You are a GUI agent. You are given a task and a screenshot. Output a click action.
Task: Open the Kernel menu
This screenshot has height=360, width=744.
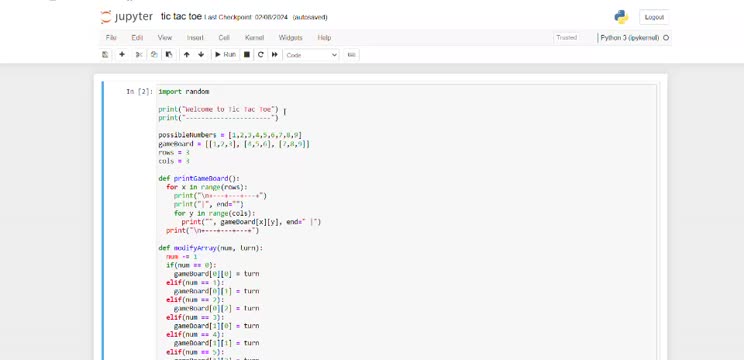(x=254, y=37)
